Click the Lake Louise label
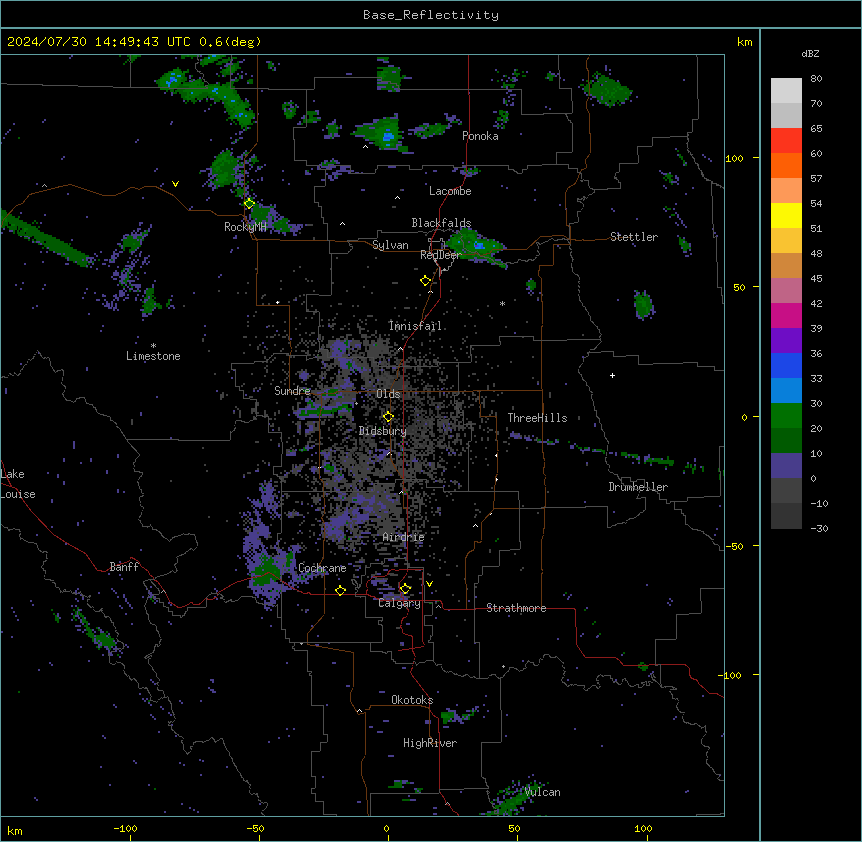Screen dimensions: 862x842 pyautogui.click(x=18, y=484)
